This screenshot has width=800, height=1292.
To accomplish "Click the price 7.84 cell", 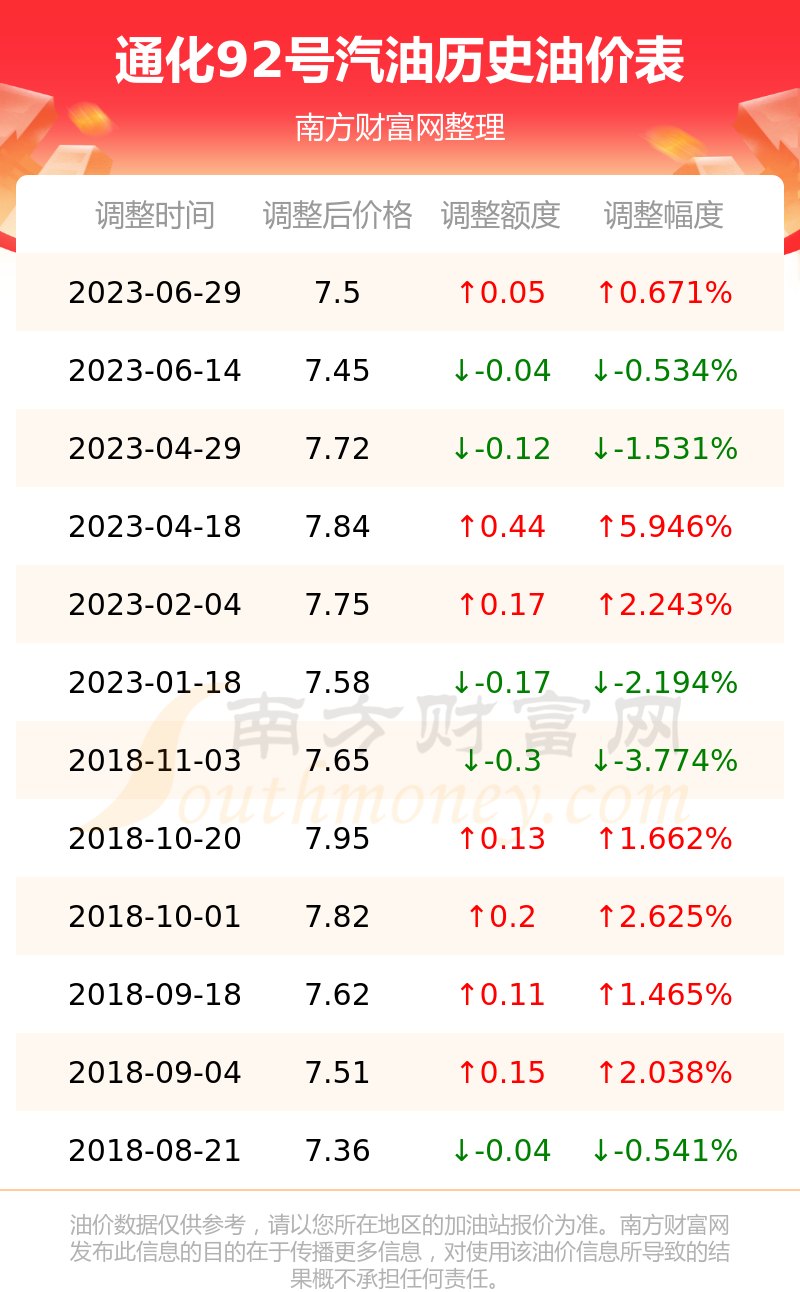I will pyautogui.click(x=338, y=527).
